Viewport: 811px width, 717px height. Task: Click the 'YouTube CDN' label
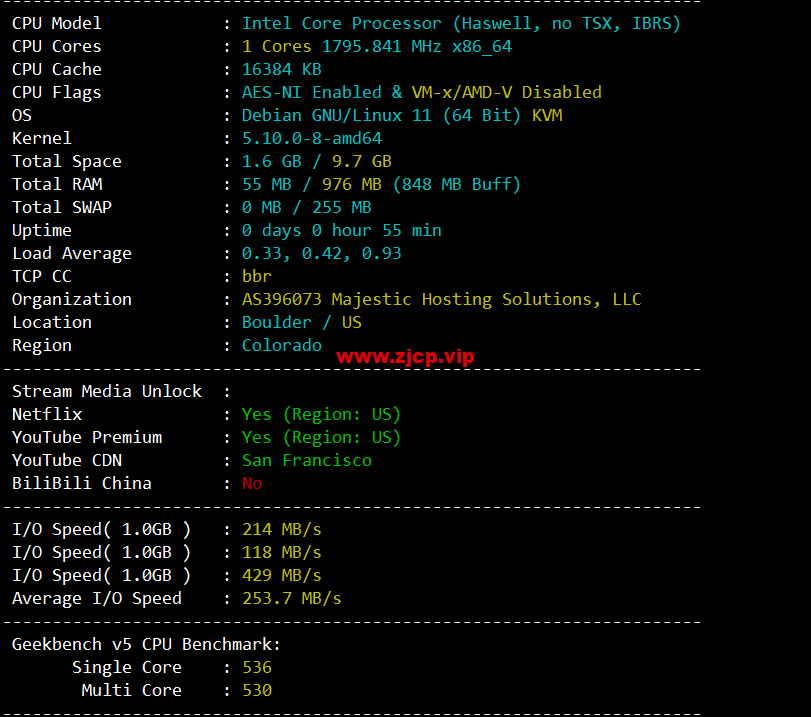click(67, 460)
